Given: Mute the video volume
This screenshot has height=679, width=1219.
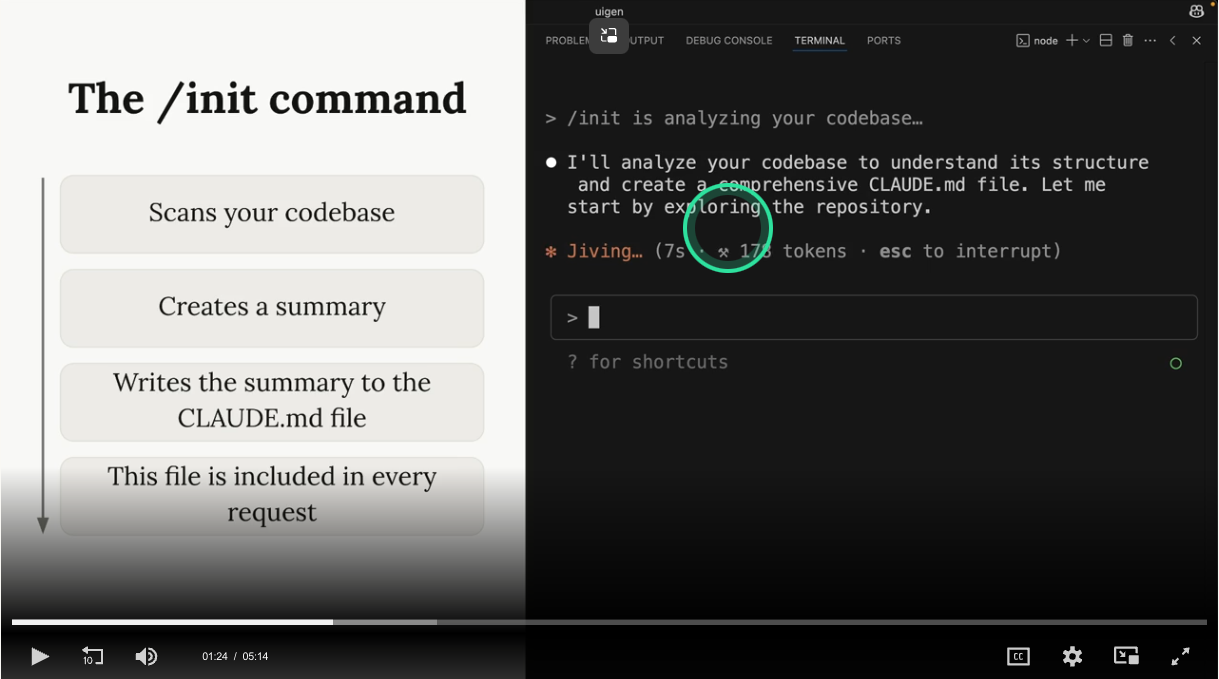Looking at the screenshot, I should pos(146,656).
